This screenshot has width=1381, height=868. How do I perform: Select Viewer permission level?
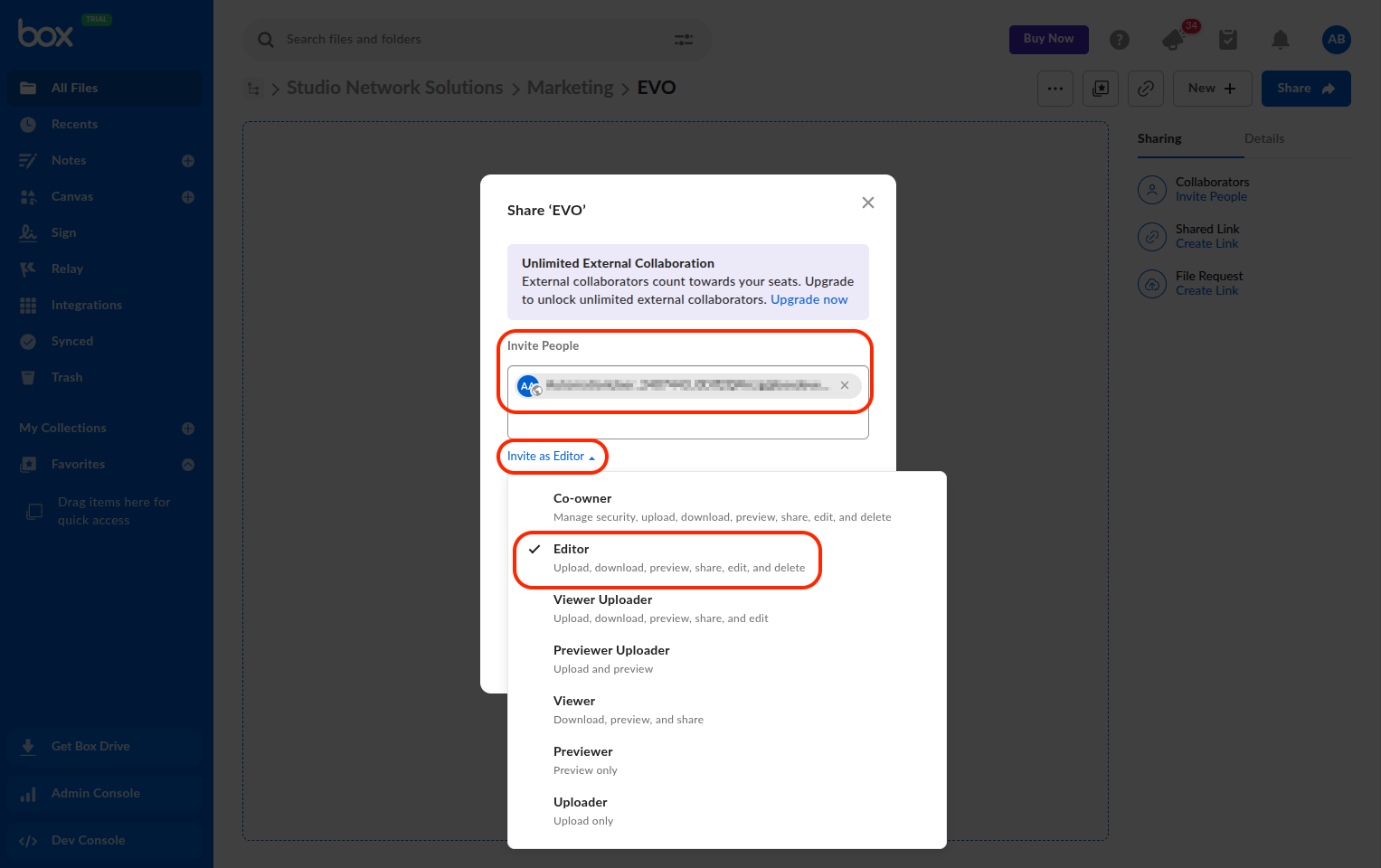pyautogui.click(x=727, y=710)
